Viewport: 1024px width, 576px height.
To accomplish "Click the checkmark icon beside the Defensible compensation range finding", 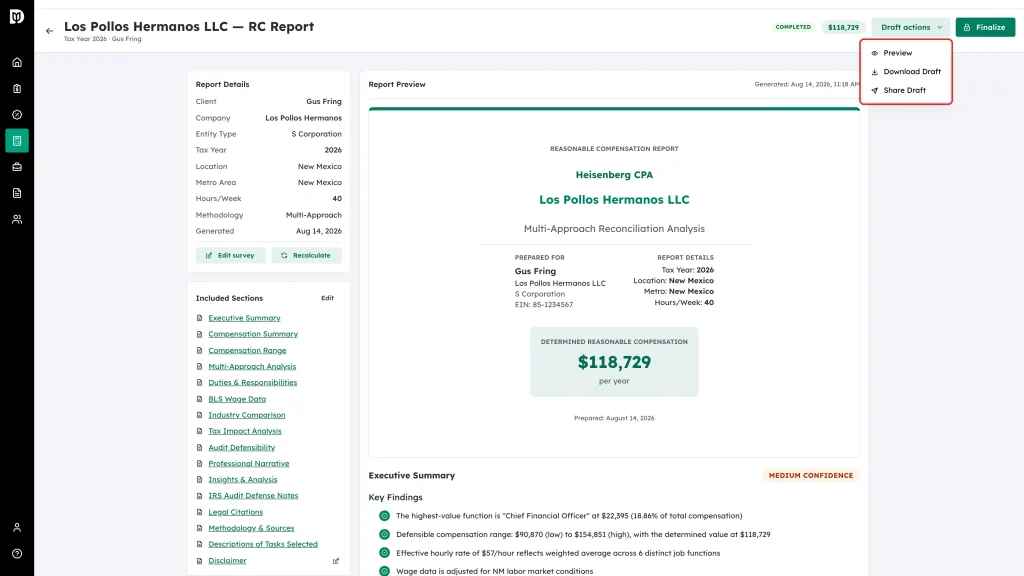I will [384, 534].
